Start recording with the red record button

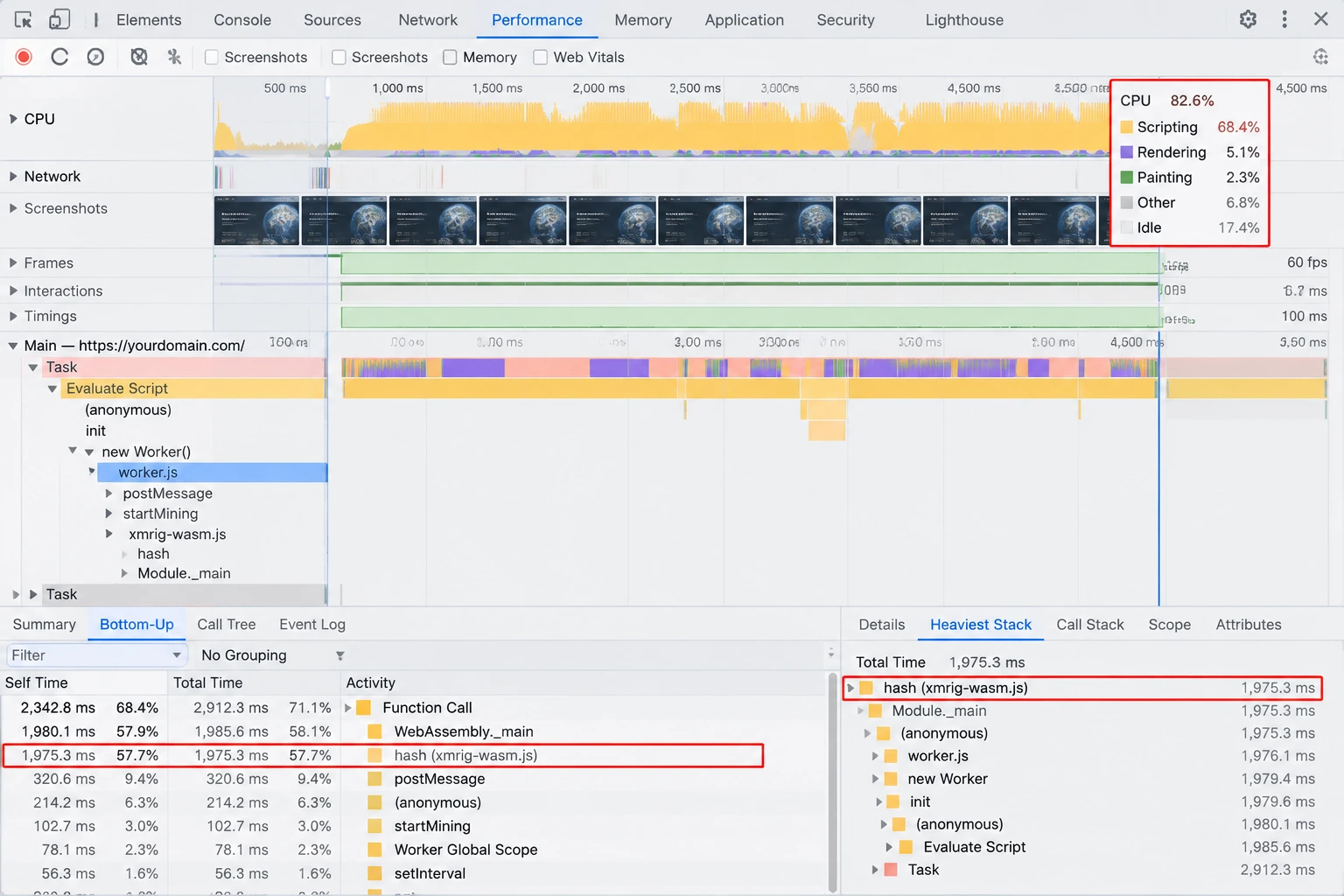(x=24, y=57)
